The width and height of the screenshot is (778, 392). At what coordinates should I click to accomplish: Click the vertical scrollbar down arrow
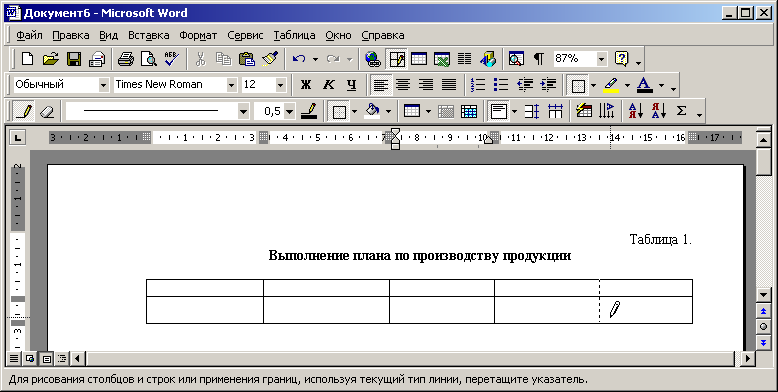point(764,295)
